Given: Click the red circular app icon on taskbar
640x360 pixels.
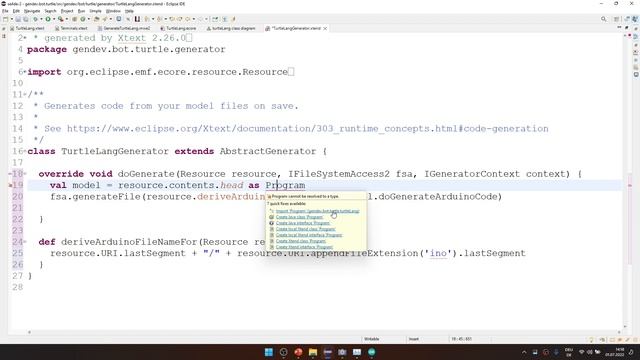Looking at the screenshot, I should tap(298, 352).
